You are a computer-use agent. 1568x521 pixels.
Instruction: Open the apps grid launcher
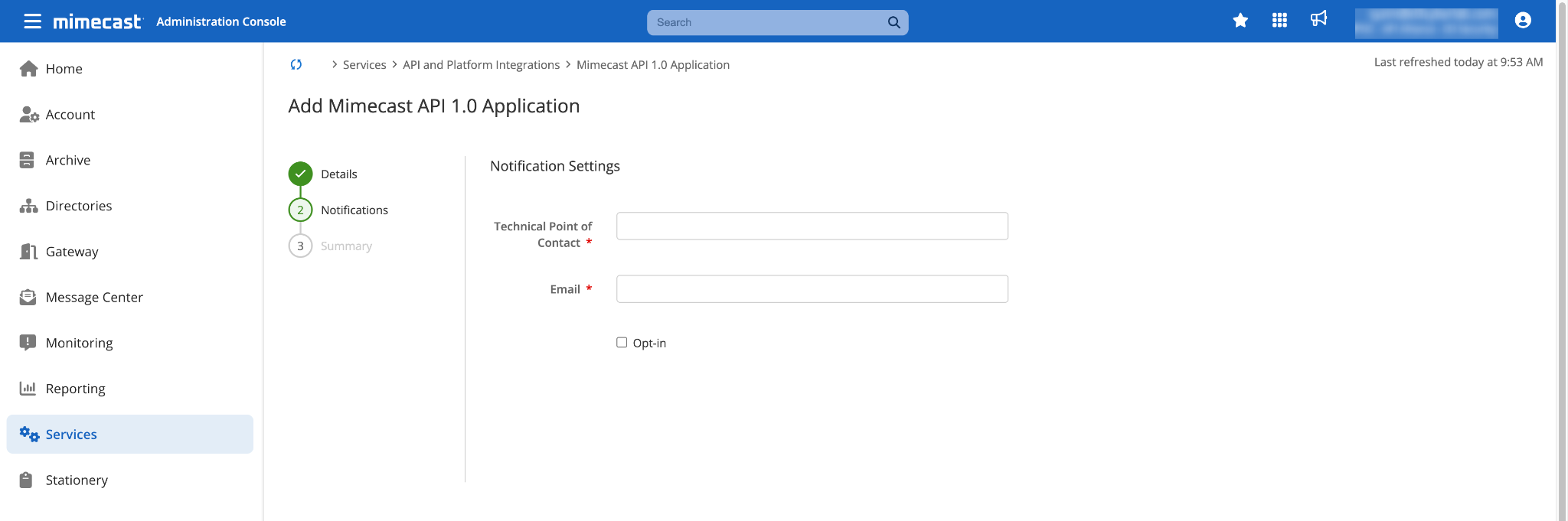click(x=1279, y=21)
